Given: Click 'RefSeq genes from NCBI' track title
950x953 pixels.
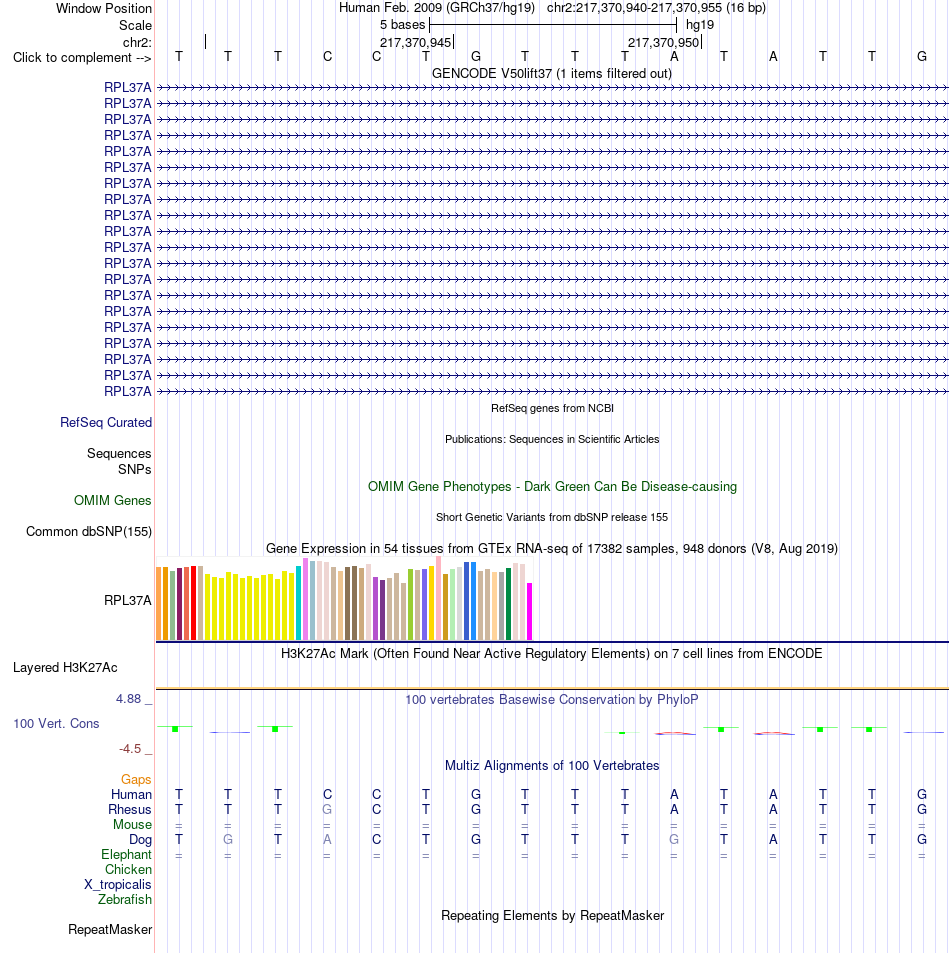Looking at the screenshot, I should tap(552, 408).
